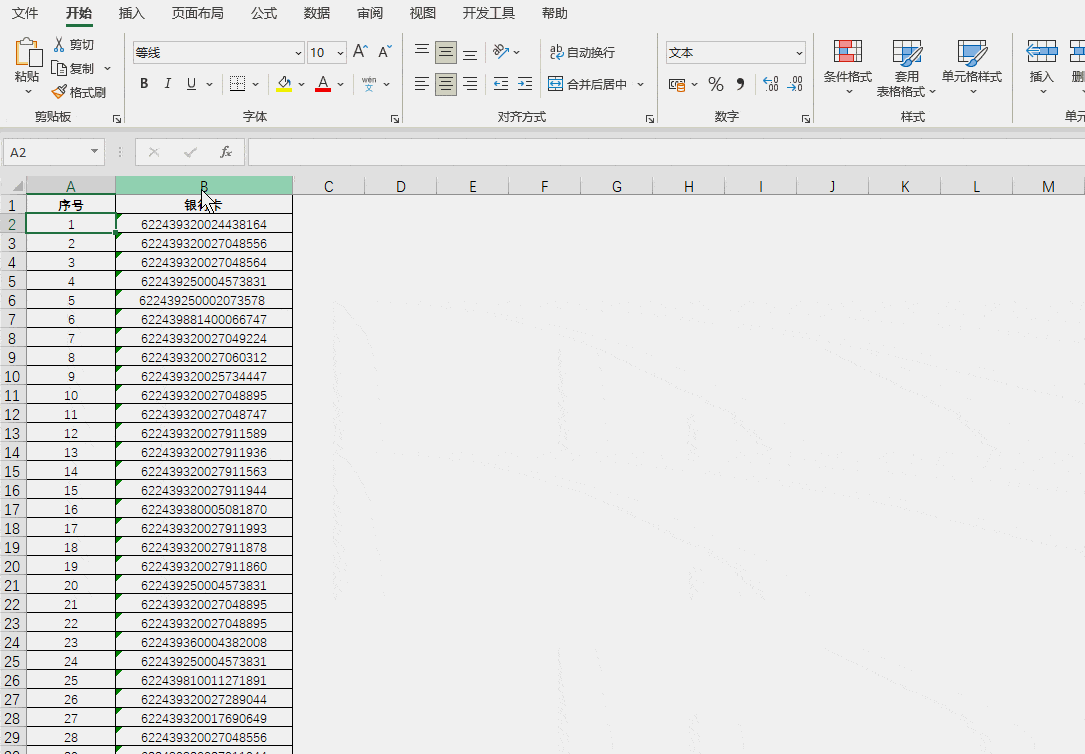The height and width of the screenshot is (754, 1085).
Task: Expand the Merge & Center dropdown arrow
Action: pos(641,85)
